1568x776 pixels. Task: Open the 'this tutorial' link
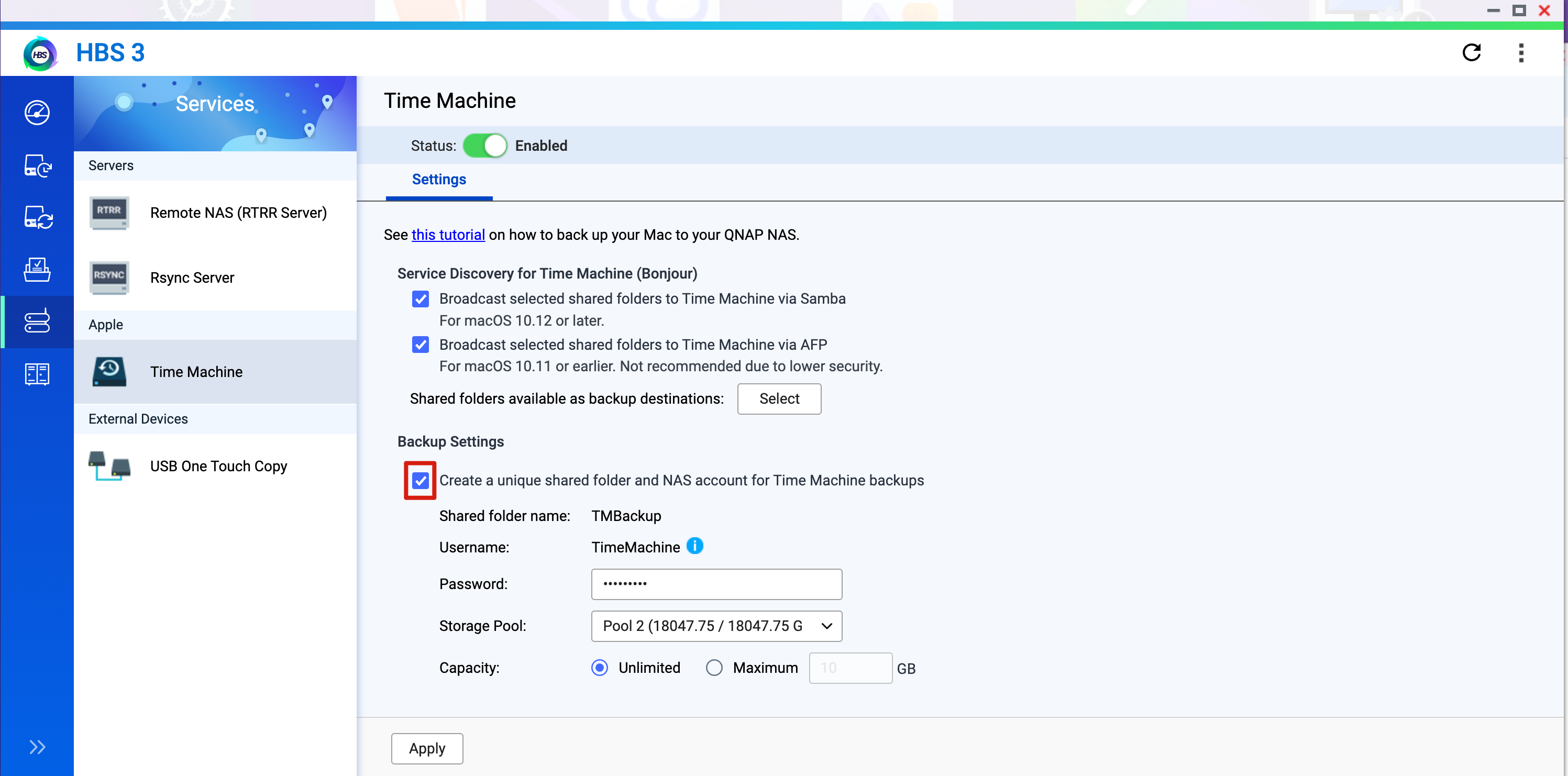click(448, 235)
